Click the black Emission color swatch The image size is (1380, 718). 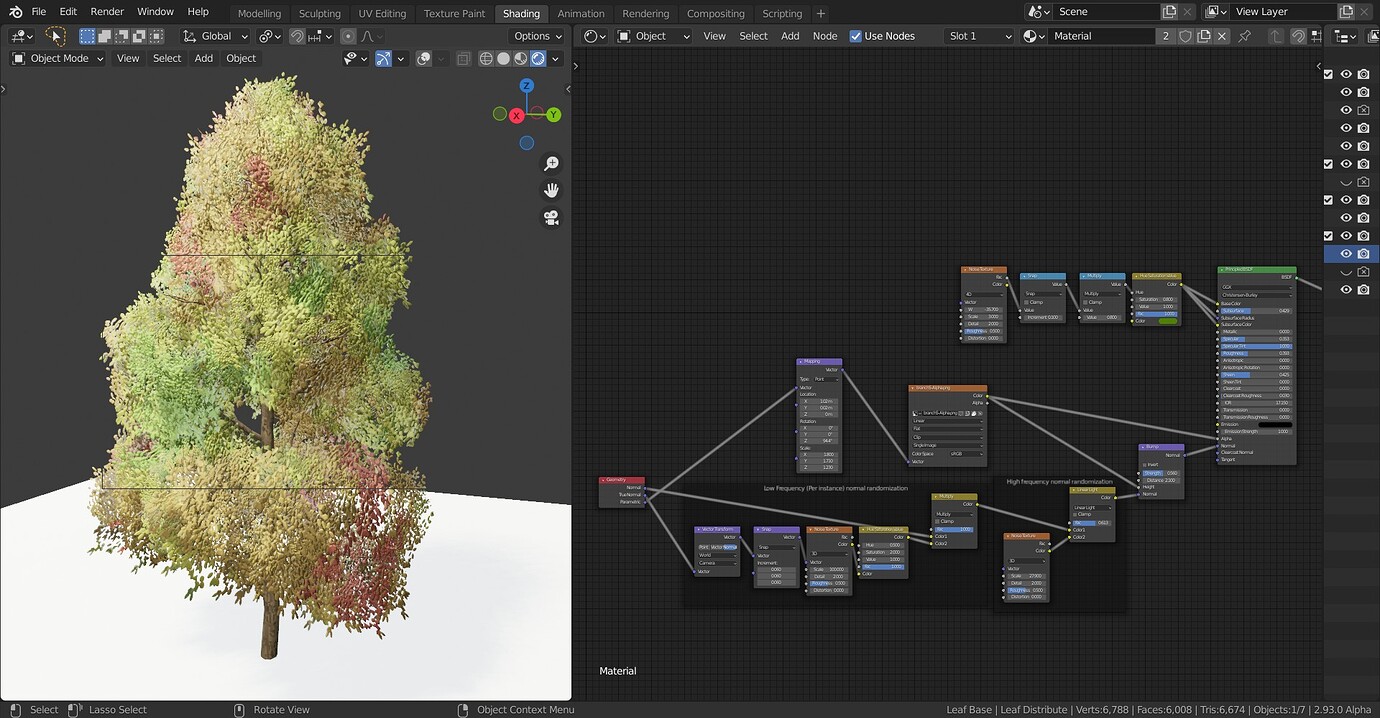[1275, 424]
